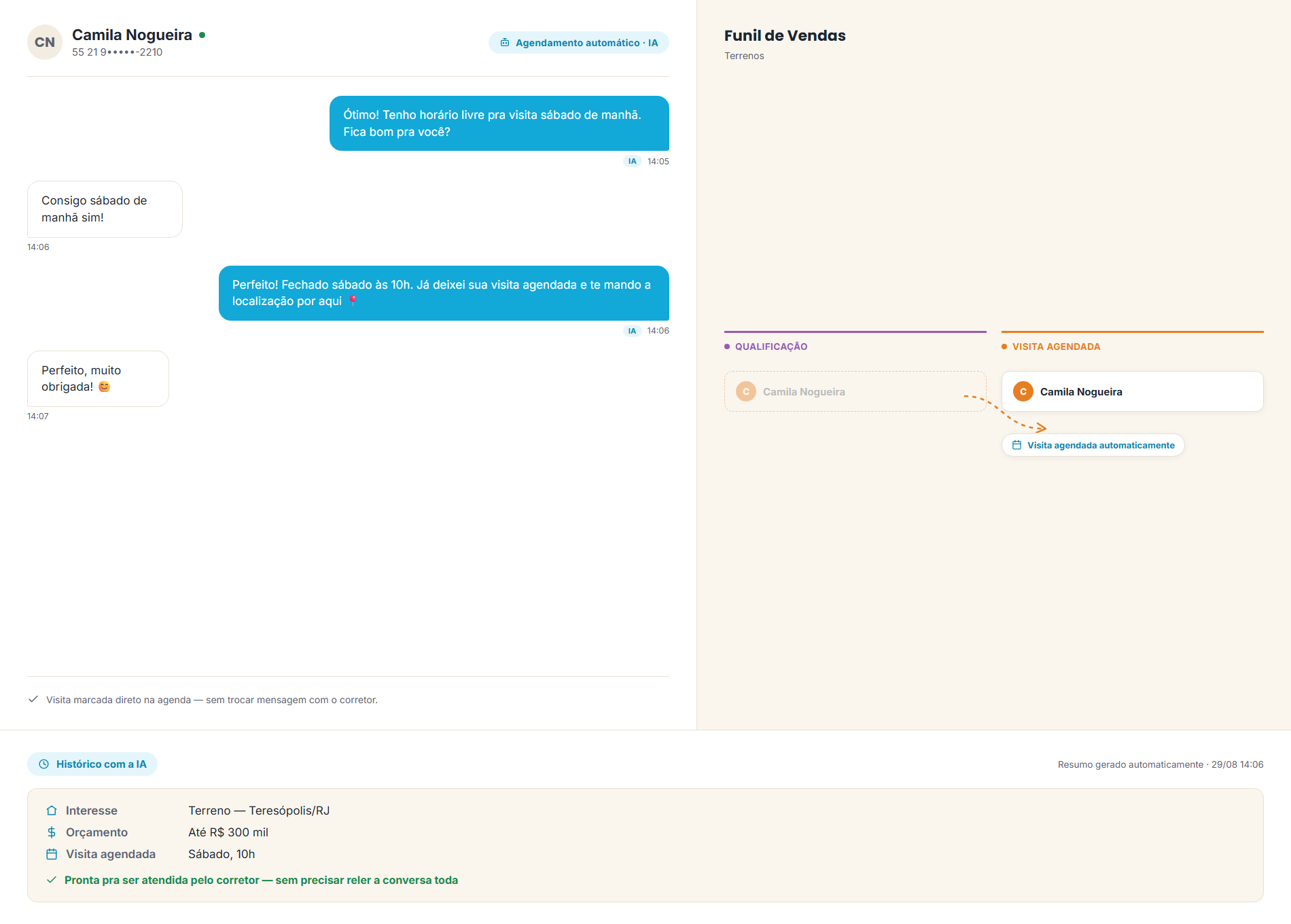Open the Agendamento automático · IA badge

tap(579, 43)
